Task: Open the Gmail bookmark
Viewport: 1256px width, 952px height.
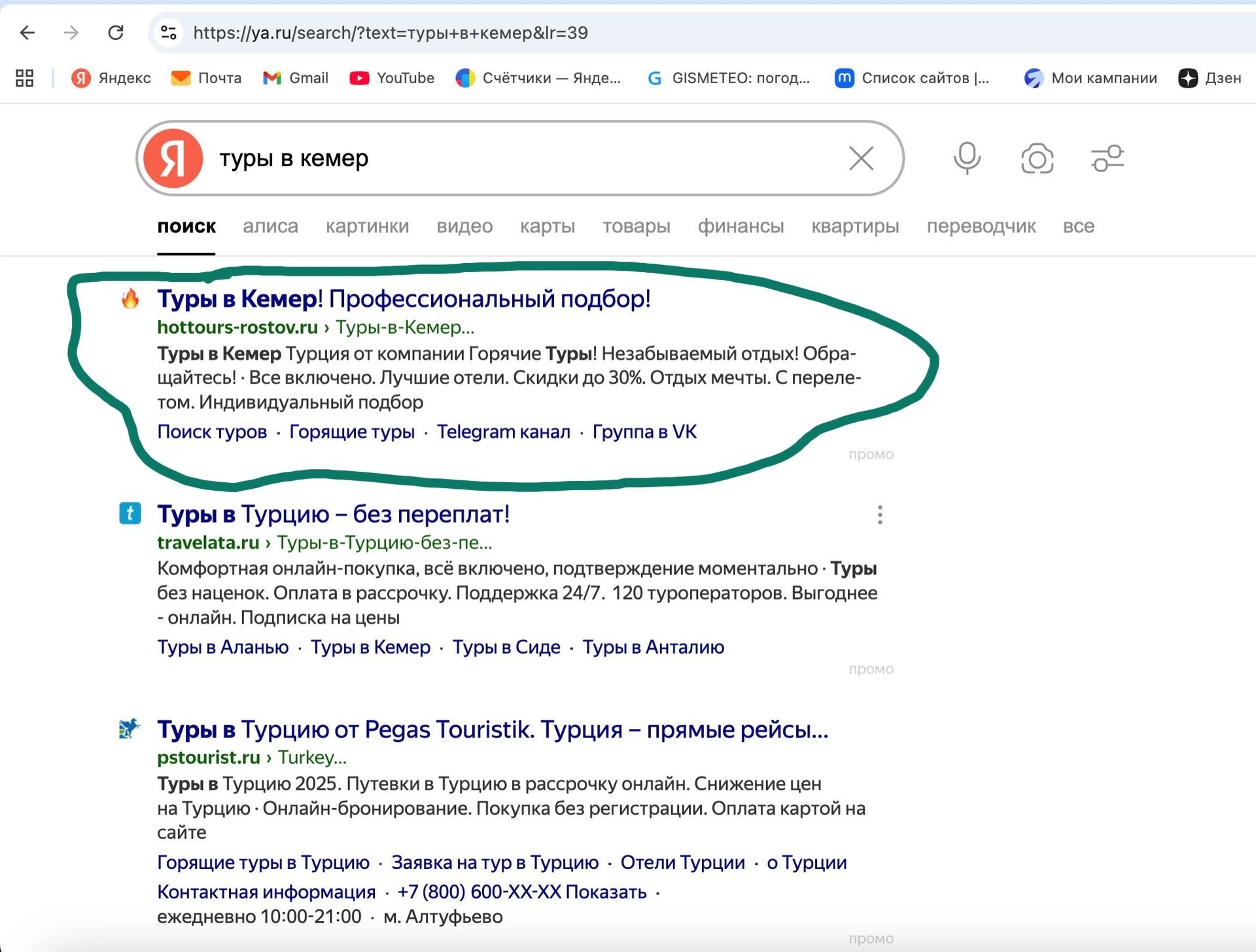Action: click(296, 79)
